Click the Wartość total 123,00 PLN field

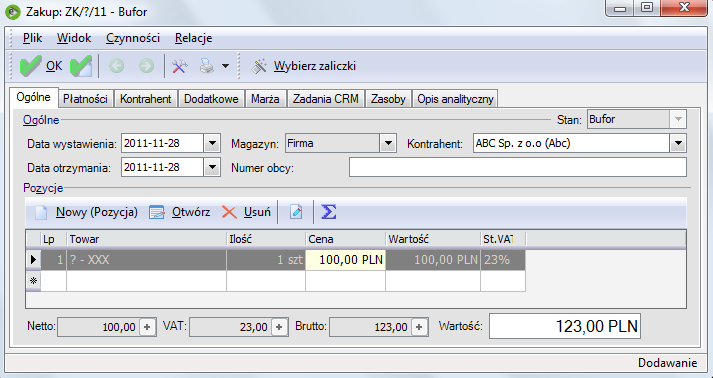point(565,326)
